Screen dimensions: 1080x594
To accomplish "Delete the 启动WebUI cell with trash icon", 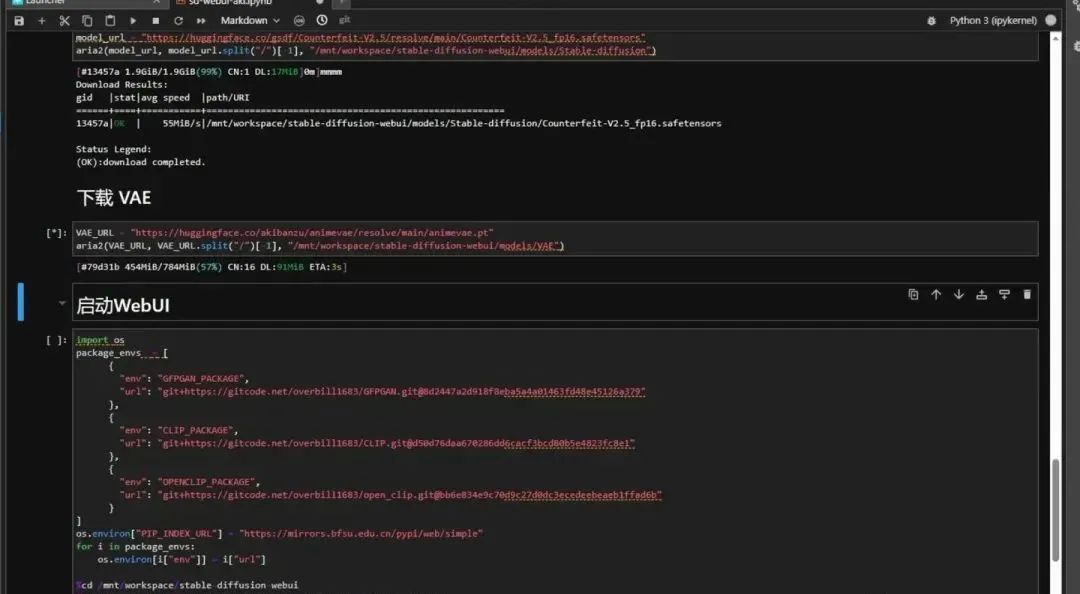I will pos(1027,294).
